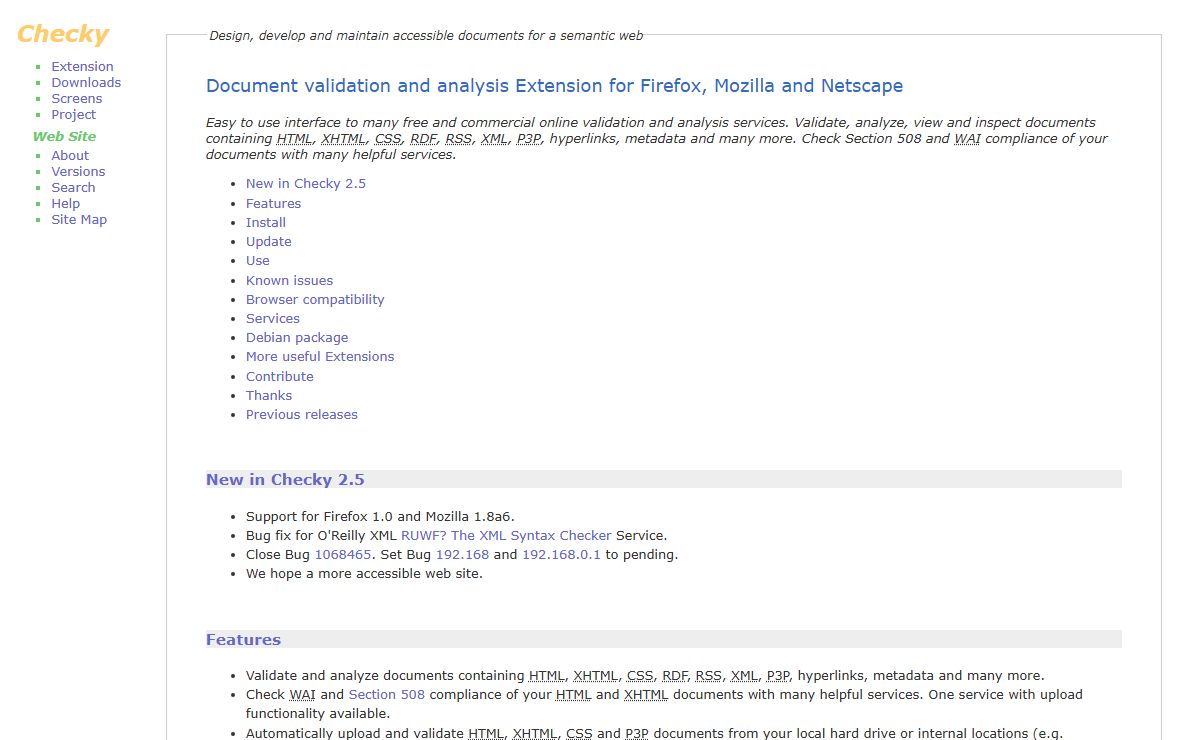The height and width of the screenshot is (740, 1200).
Task: Open the Debian package link
Action: click(297, 338)
